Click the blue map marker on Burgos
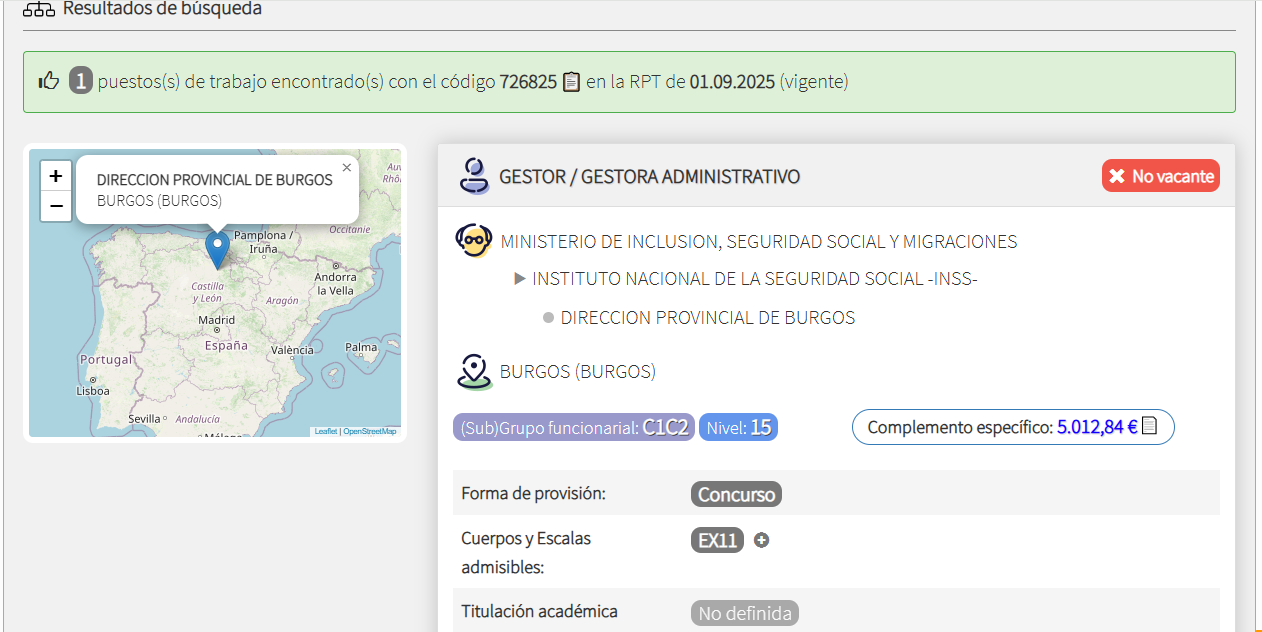The height and width of the screenshot is (632, 1262). [x=217, y=248]
